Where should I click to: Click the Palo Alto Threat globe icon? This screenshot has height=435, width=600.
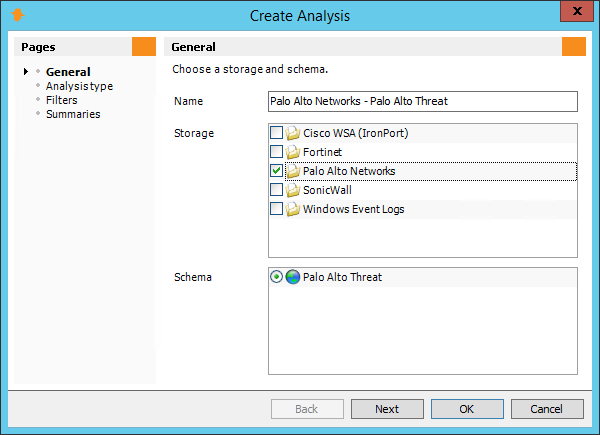(x=293, y=277)
